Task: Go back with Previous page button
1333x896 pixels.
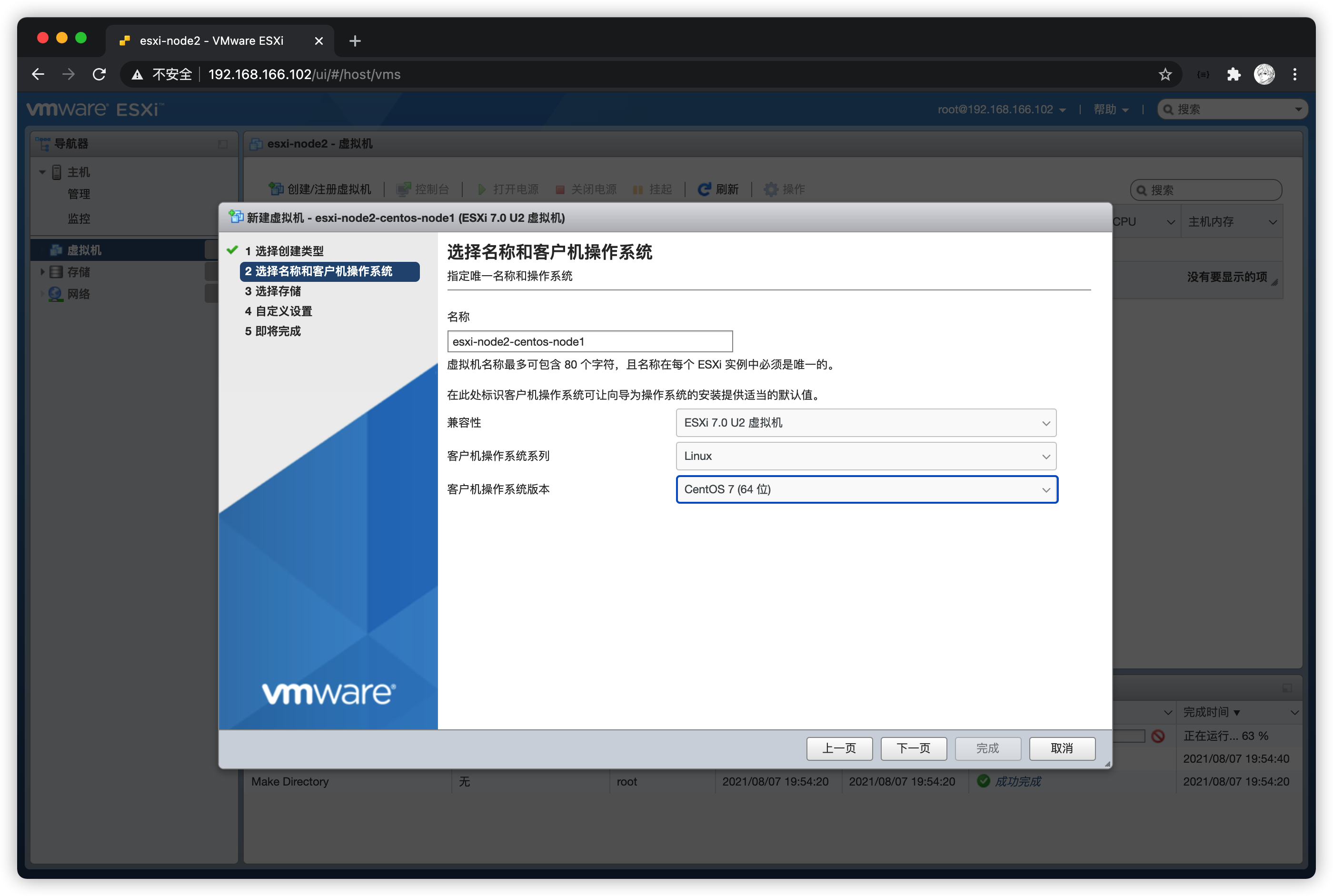Action: click(x=839, y=748)
